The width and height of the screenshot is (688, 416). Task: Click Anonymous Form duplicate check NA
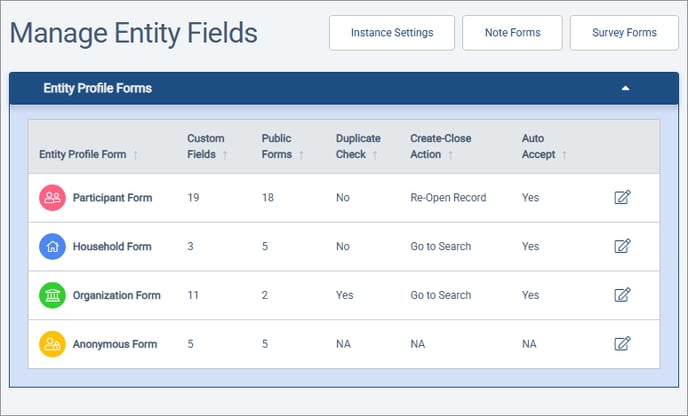(x=343, y=344)
